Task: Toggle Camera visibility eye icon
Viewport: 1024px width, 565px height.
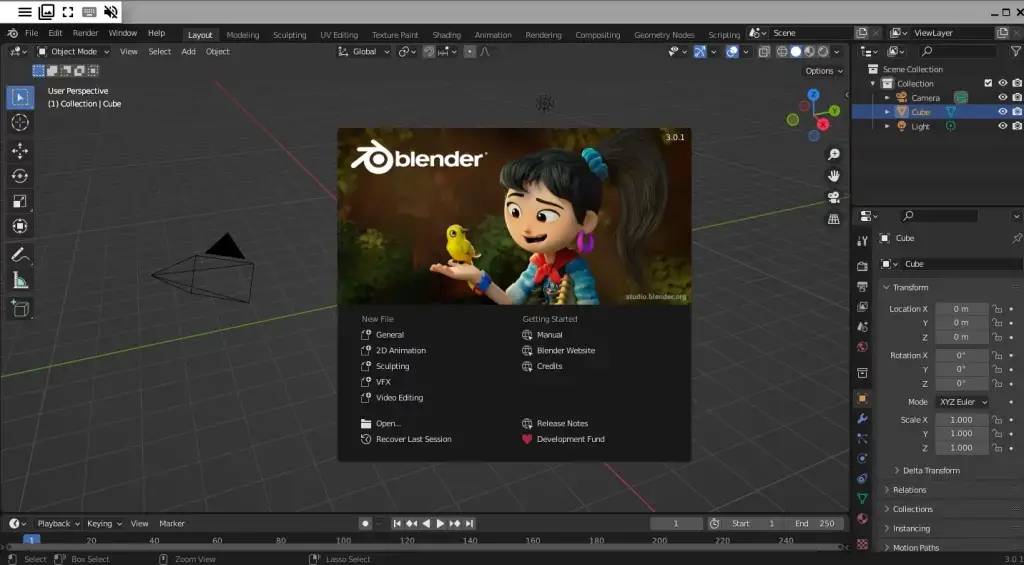Action: 1002,98
